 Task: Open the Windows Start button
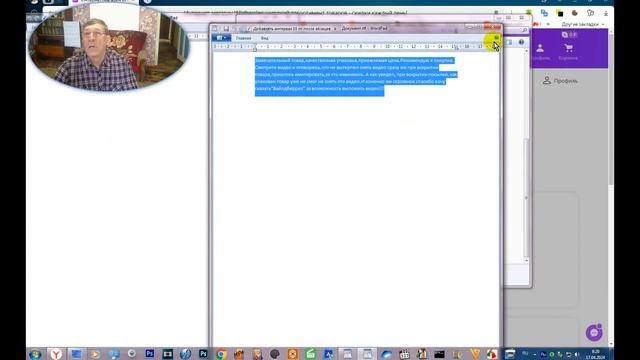(x=35, y=354)
